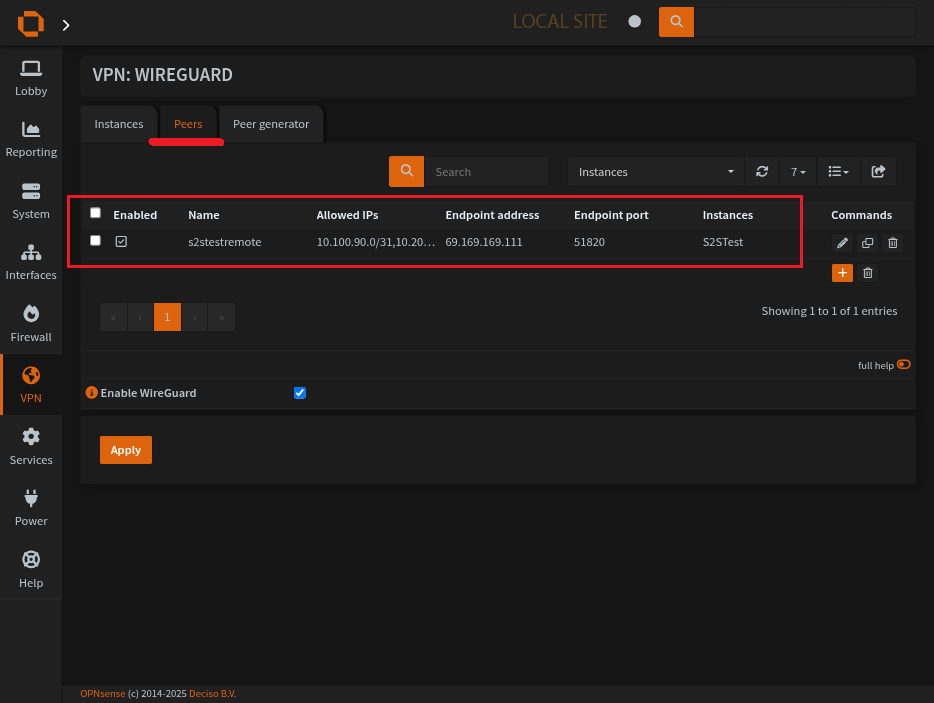The height and width of the screenshot is (703, 934).
Task: Click the status circle beside LOCAL SITE
Action: click(x=635, y=22)
